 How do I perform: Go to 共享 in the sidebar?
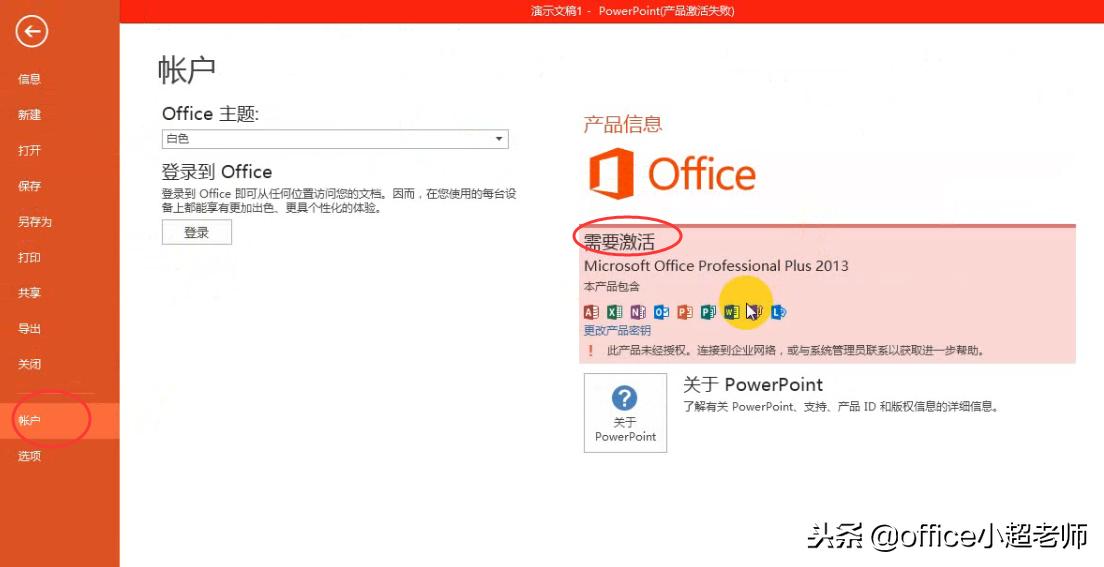30,293
